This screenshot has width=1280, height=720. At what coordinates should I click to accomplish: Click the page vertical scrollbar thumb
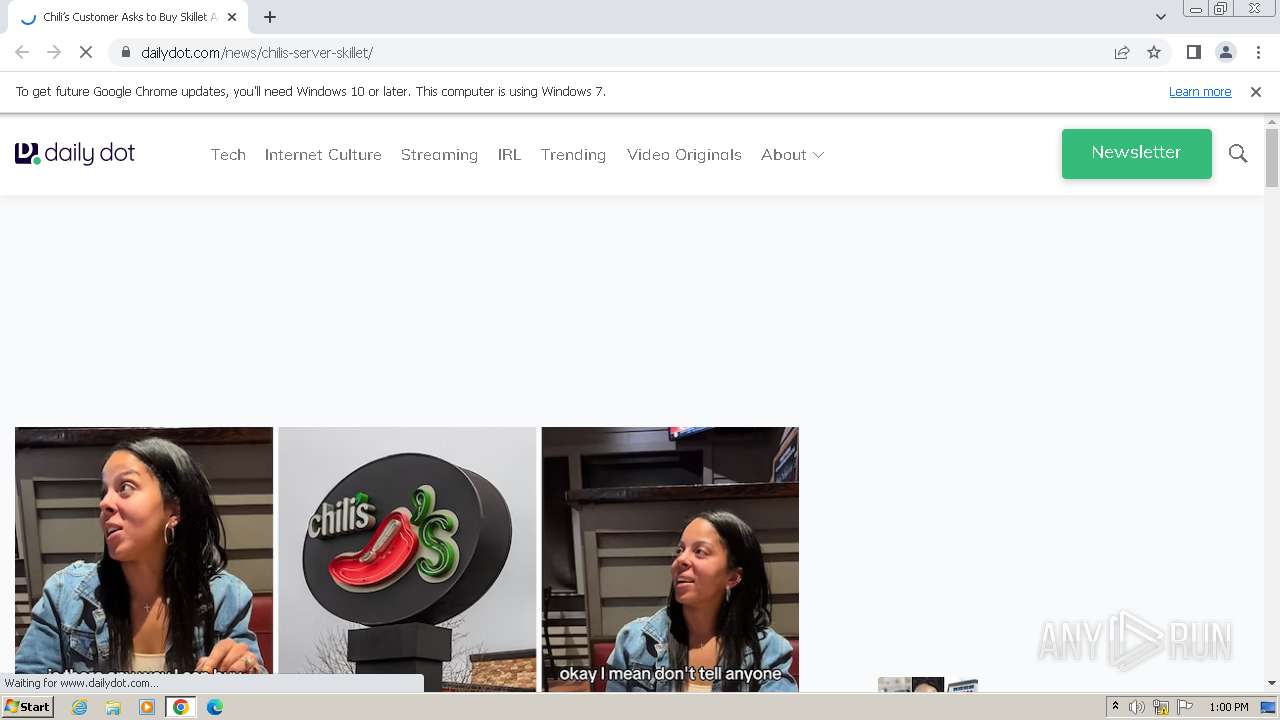pyautogui.click(x=1272, y=158)
